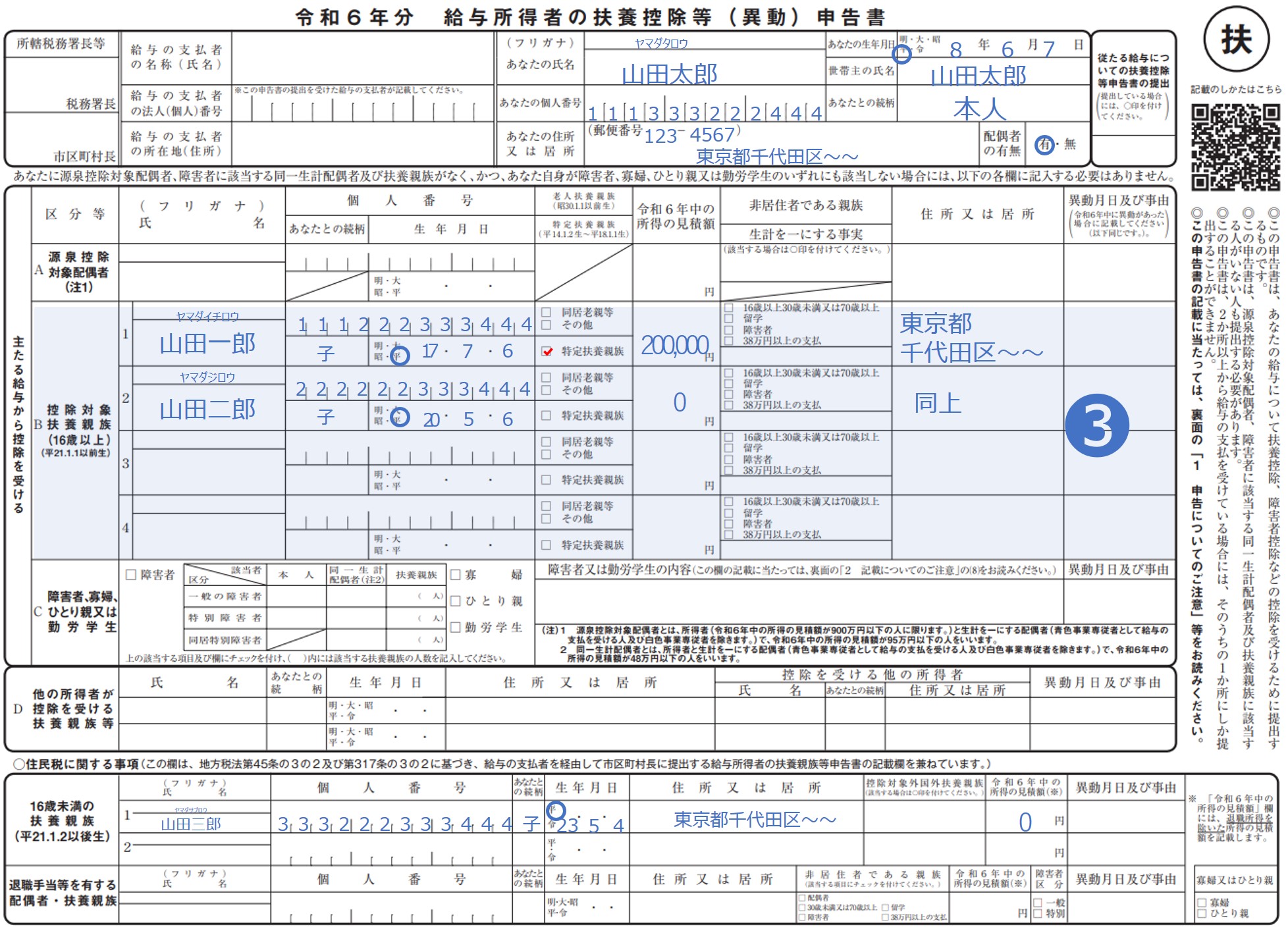The height and width of the screenshot is (931, 1288).
Task: Check 特定扶養親族 in dependent row 4
Action: [x=546, y=545]
